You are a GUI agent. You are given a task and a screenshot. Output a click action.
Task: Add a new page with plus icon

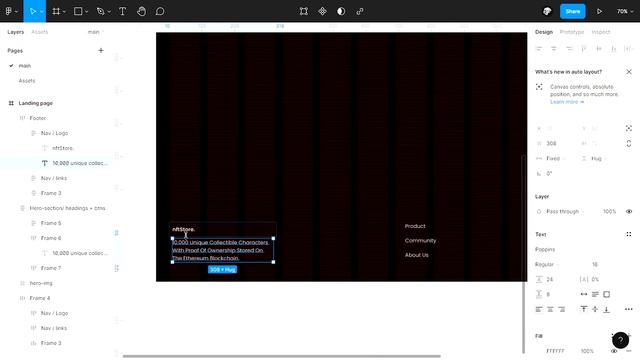(101, 51)
